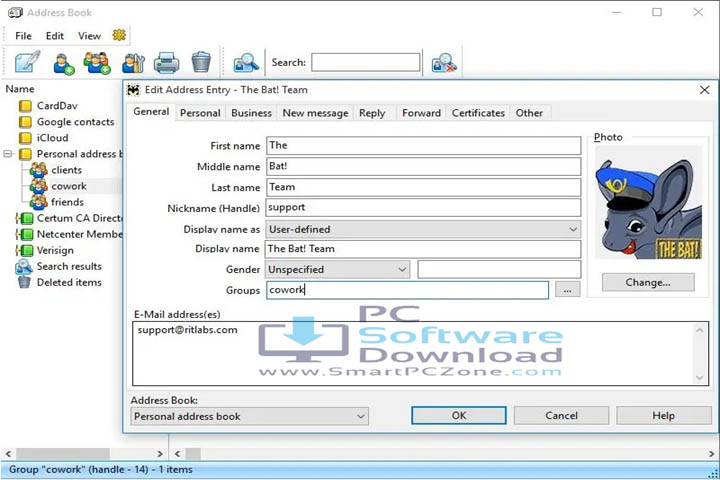Viewport: 720px width, 480px height.
Task: Close the Edit Address Entry dialog
Action: coord(704,90)
